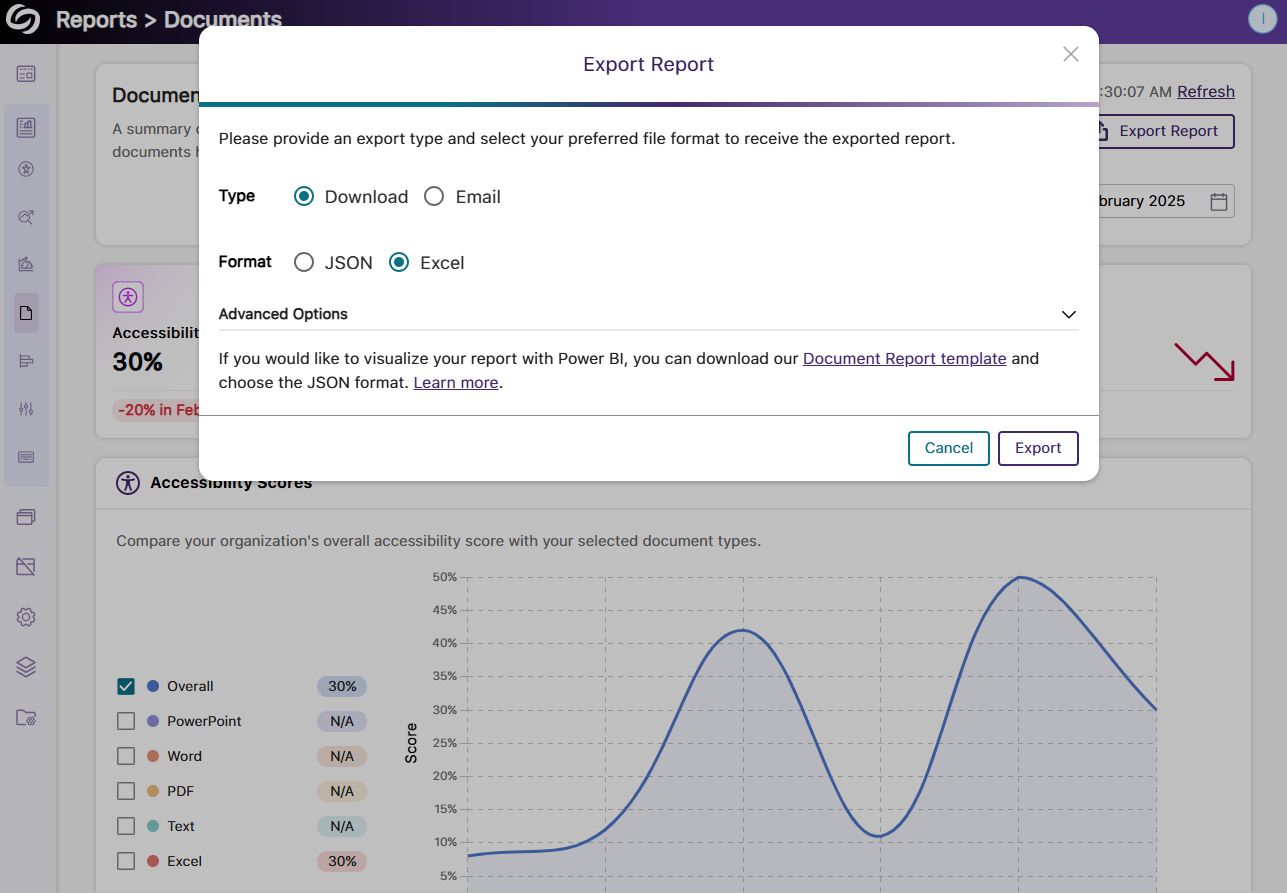Open the February 2025 date picker
Screen dimensions: 1287x893
(1165, 201)
